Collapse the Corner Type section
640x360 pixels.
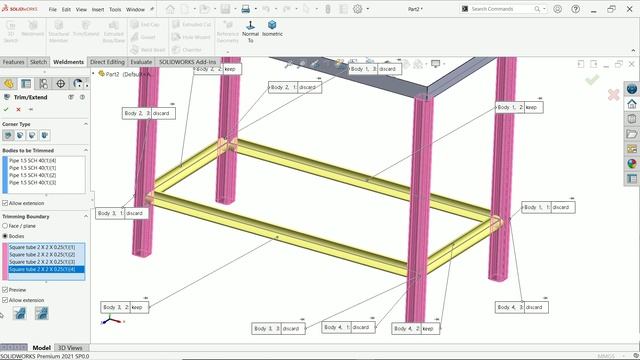tap(86, 124)
